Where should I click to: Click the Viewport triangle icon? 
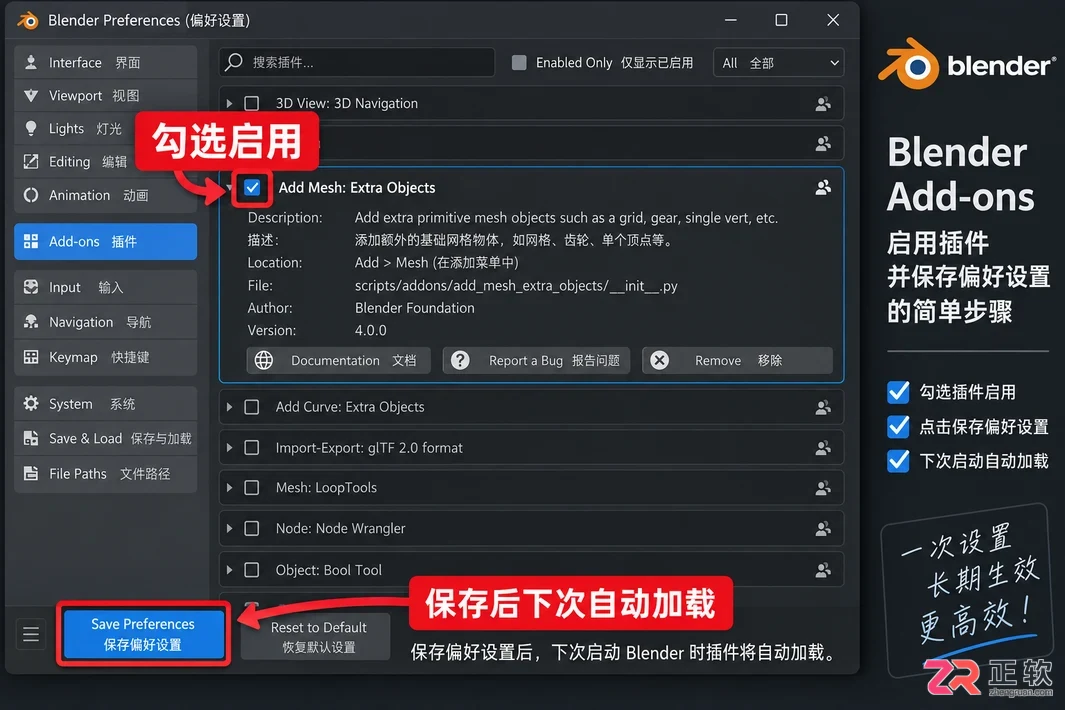click(x=31, y=96)
